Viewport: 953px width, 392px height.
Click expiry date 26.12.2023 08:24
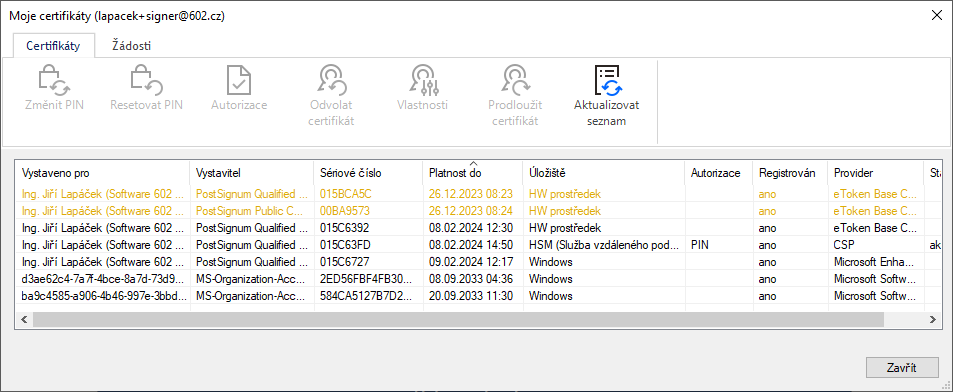tap(470, 211)
